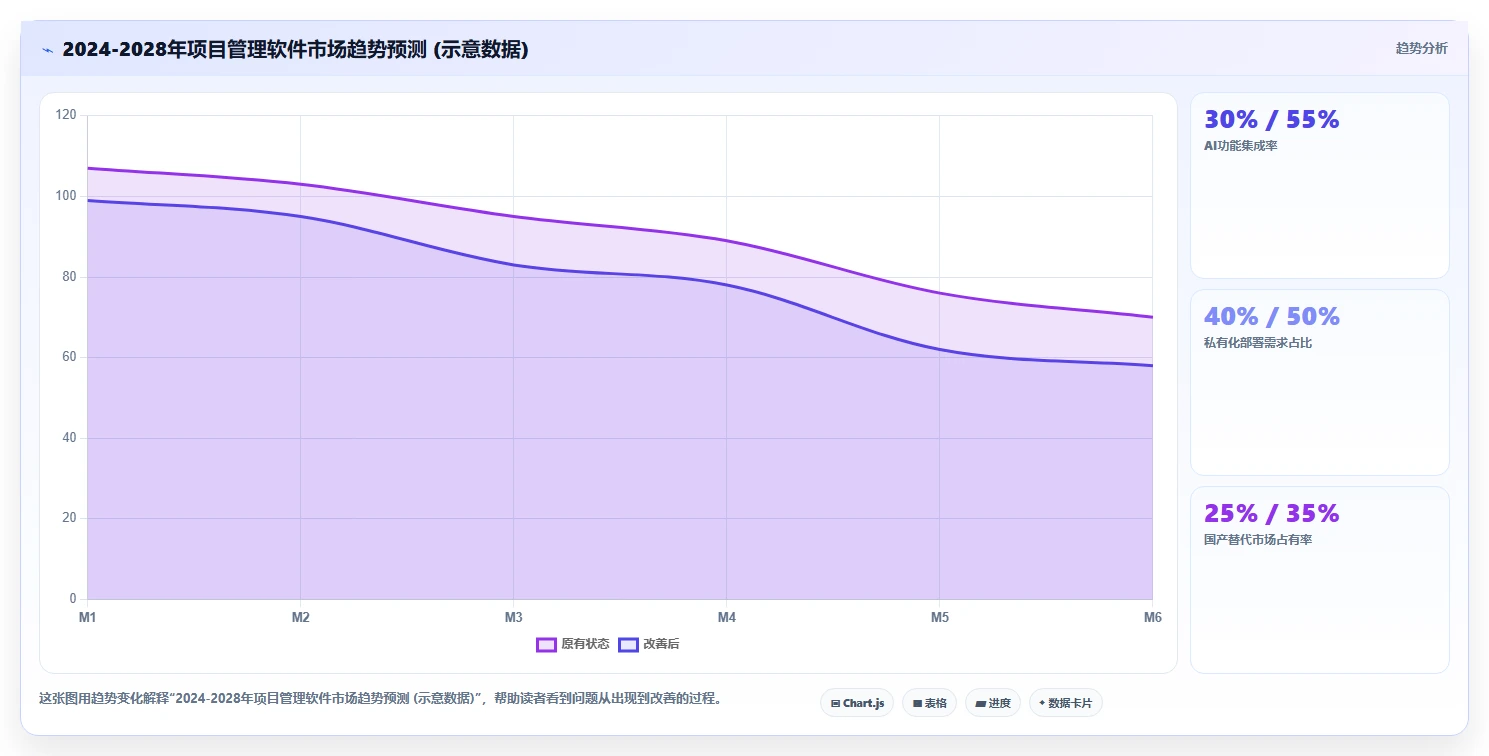Click the 表格 tag
Screen dimensions: 1489x756
click(929, 703)
